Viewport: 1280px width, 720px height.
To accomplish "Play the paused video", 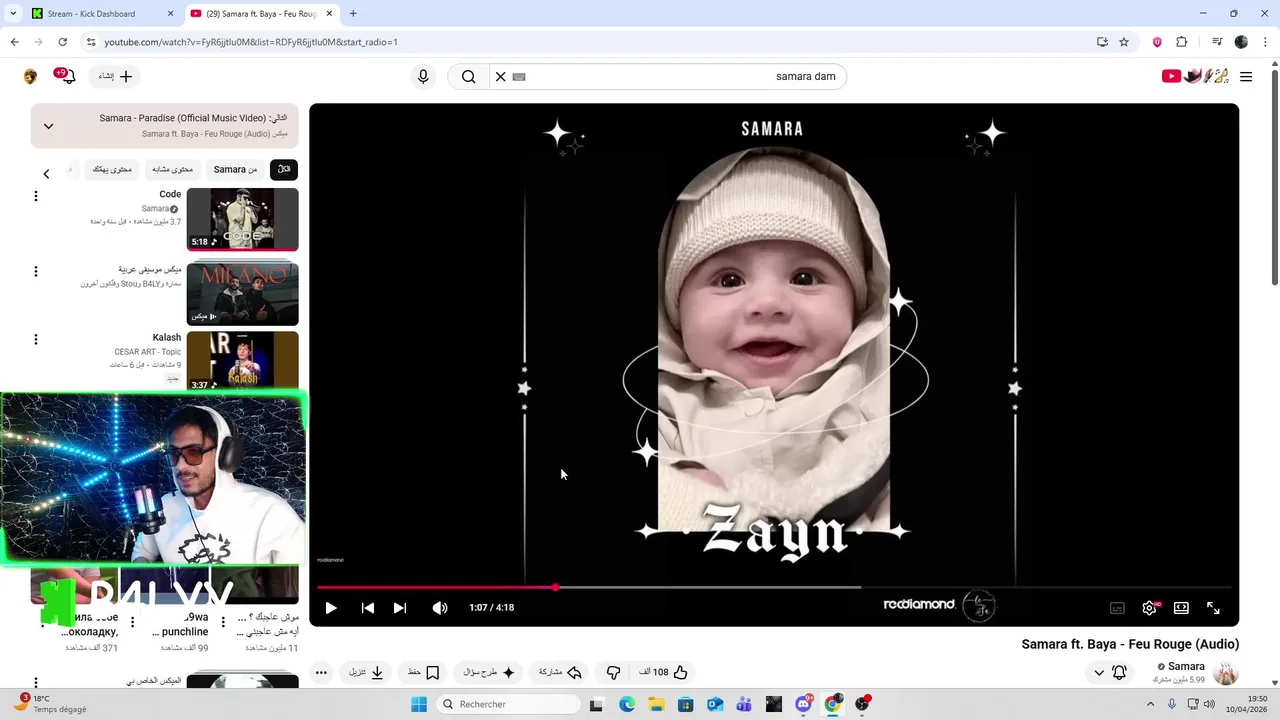I will (331, 608).
